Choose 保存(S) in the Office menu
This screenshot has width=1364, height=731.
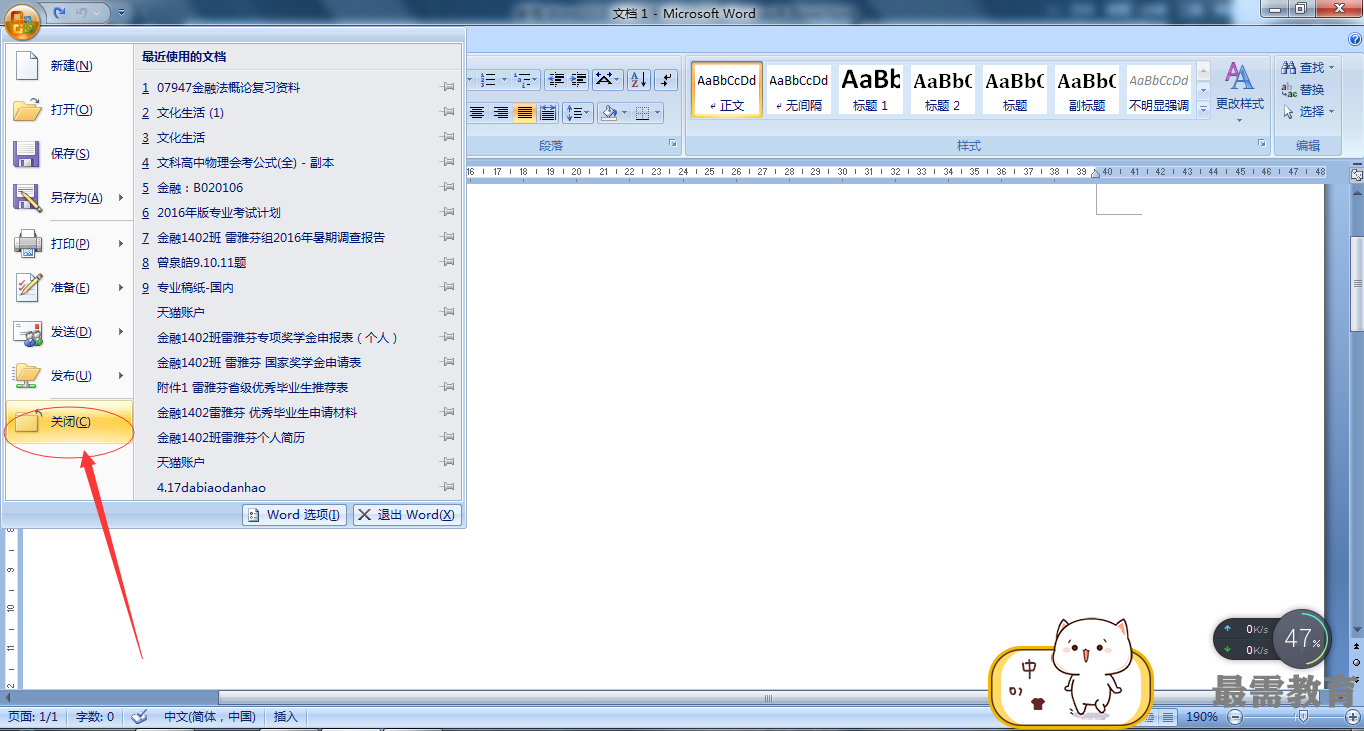[x=69, y=153]
